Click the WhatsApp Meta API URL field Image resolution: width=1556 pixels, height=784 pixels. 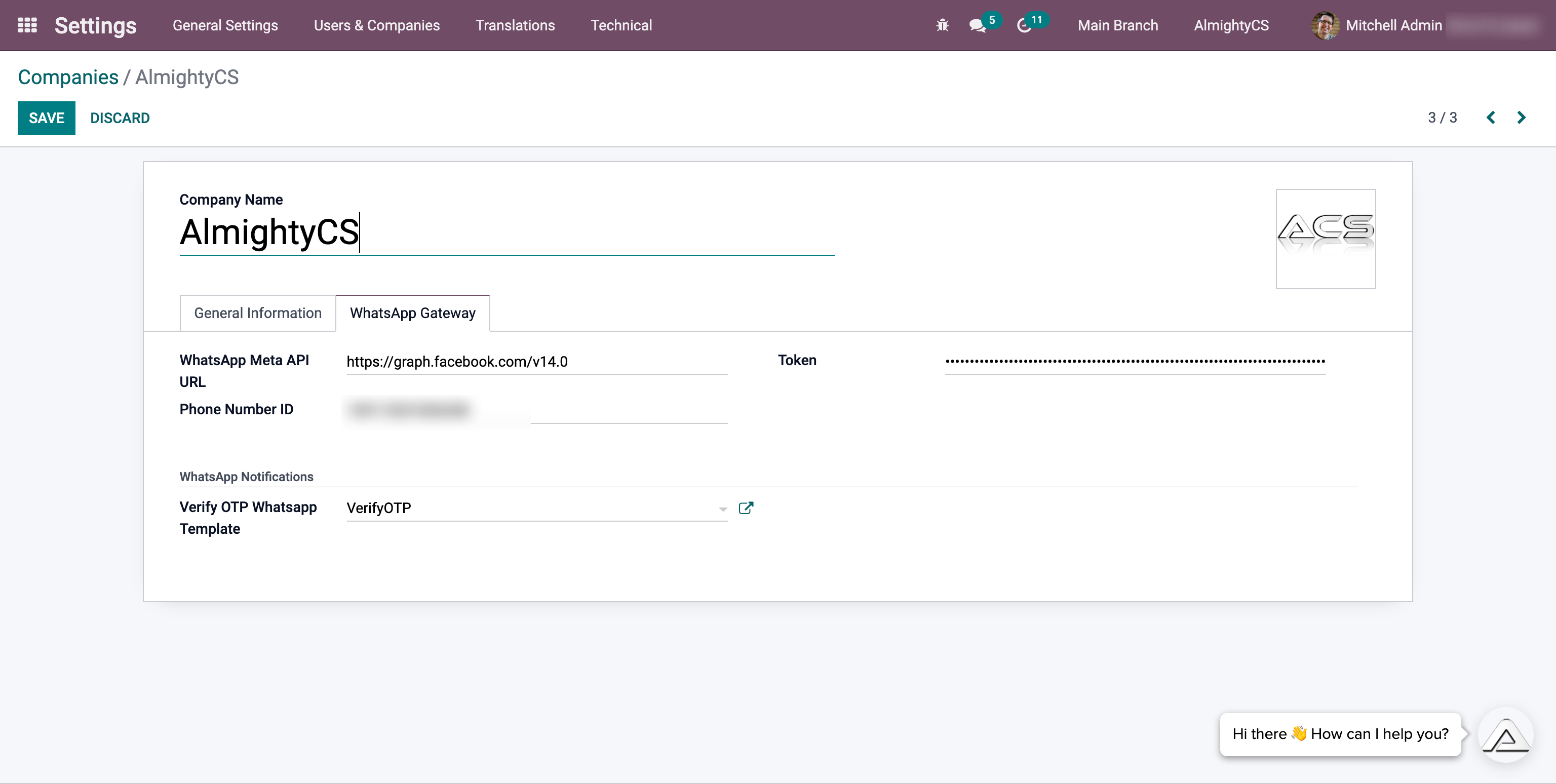(536, 362)
